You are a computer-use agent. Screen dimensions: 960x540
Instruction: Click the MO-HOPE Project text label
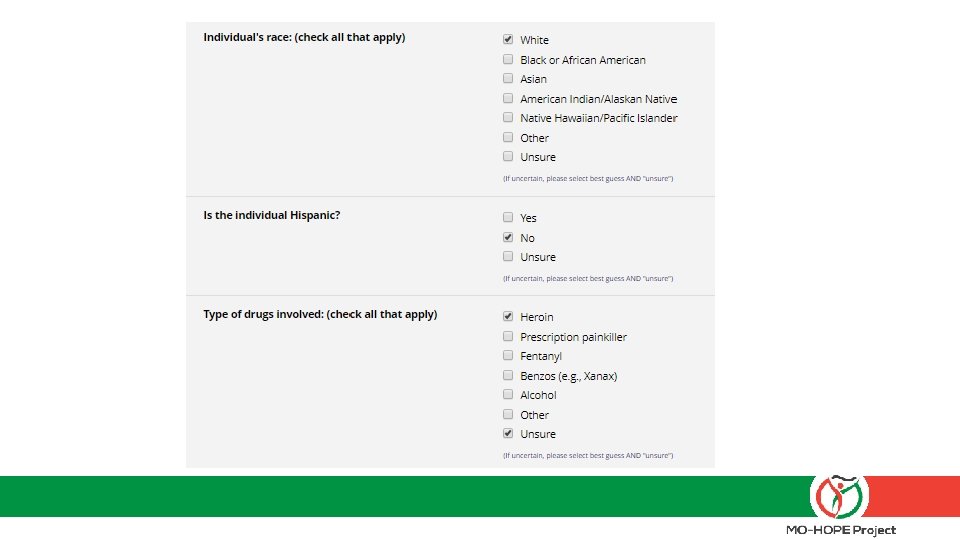[x=840, y=530]
